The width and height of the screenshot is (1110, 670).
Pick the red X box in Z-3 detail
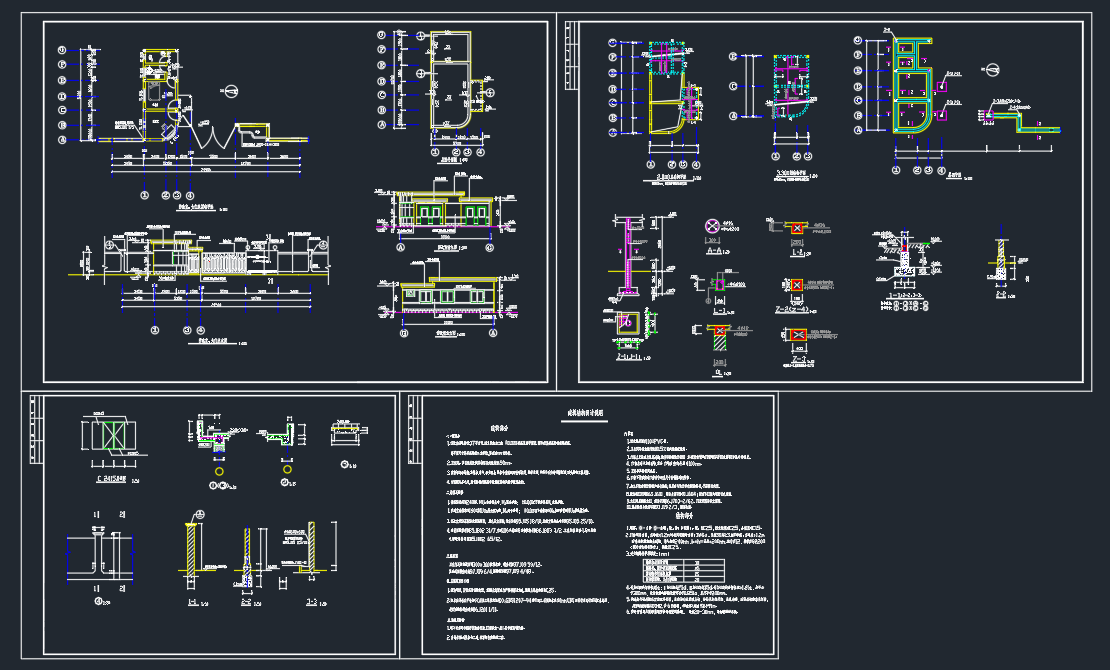[x=797, y=335]
